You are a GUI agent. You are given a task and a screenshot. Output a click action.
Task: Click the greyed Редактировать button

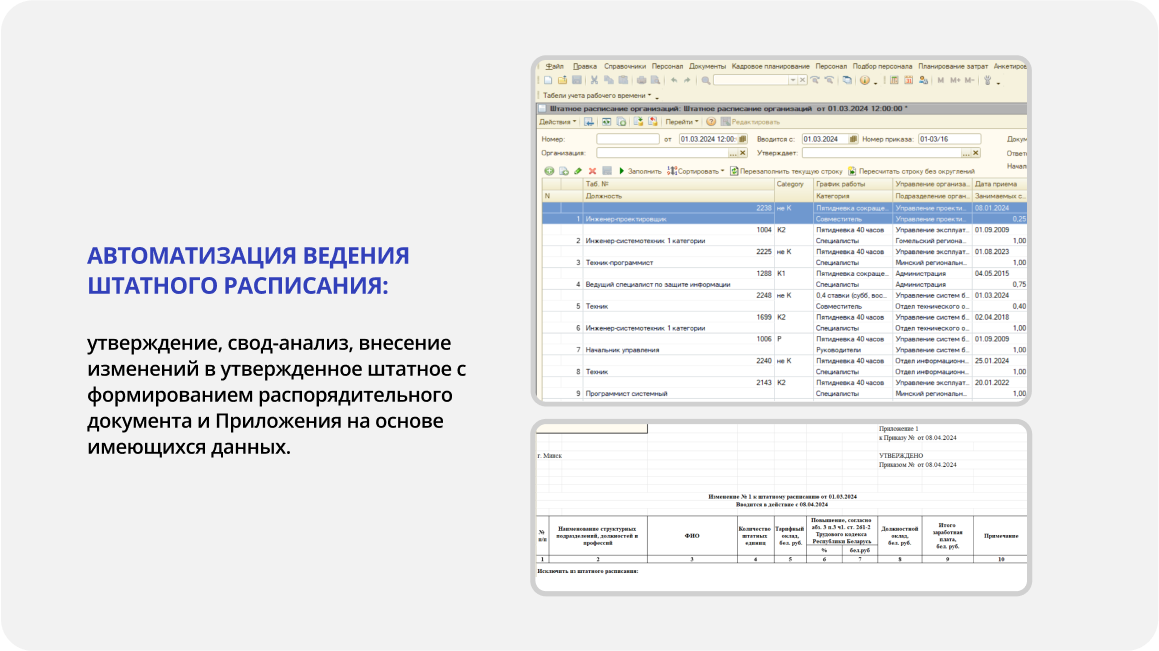click(x=750, y=122)
